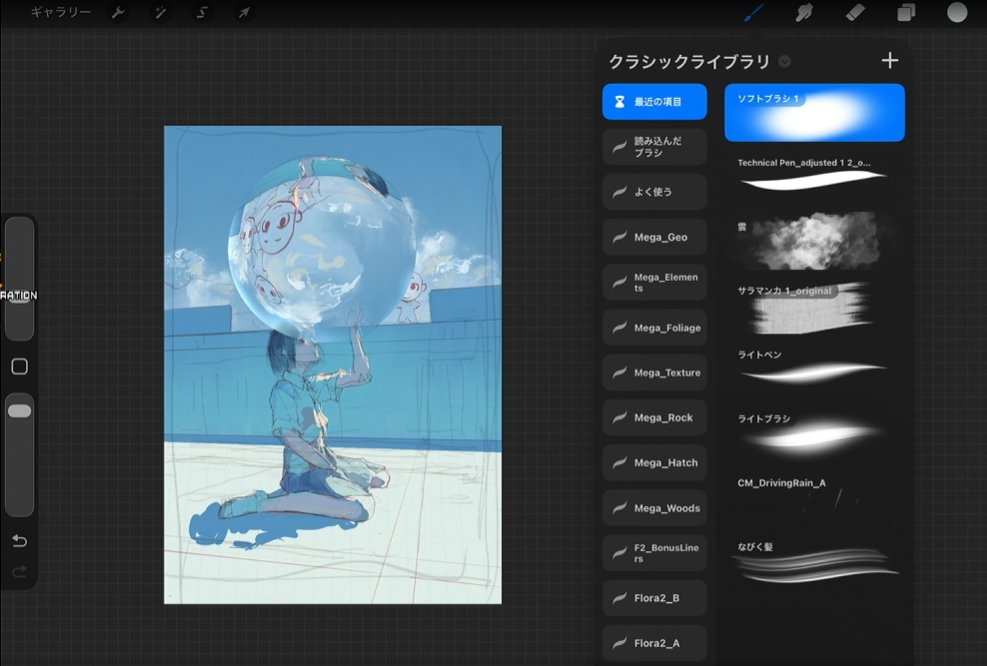
Task: Select the Smudge finger tool
Action: point(804,12)
